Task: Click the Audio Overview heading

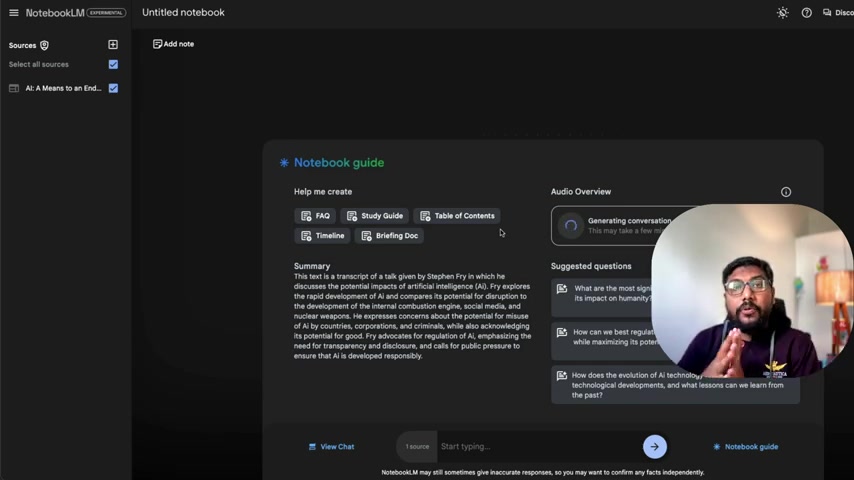Action: 581,192
